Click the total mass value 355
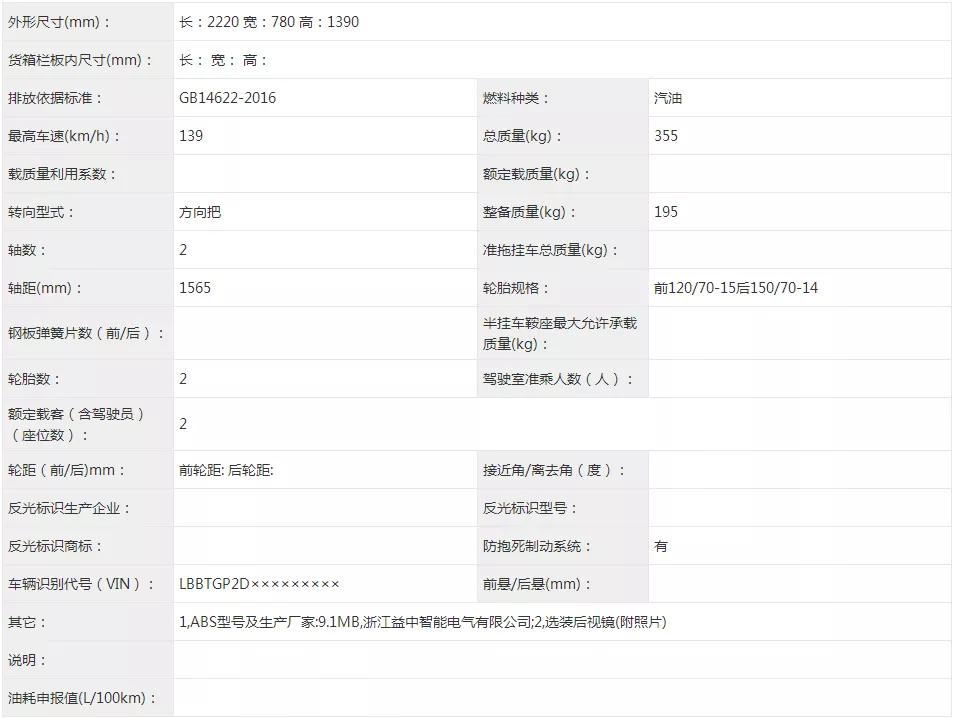 pyautogui.click(x=666, y=136)
